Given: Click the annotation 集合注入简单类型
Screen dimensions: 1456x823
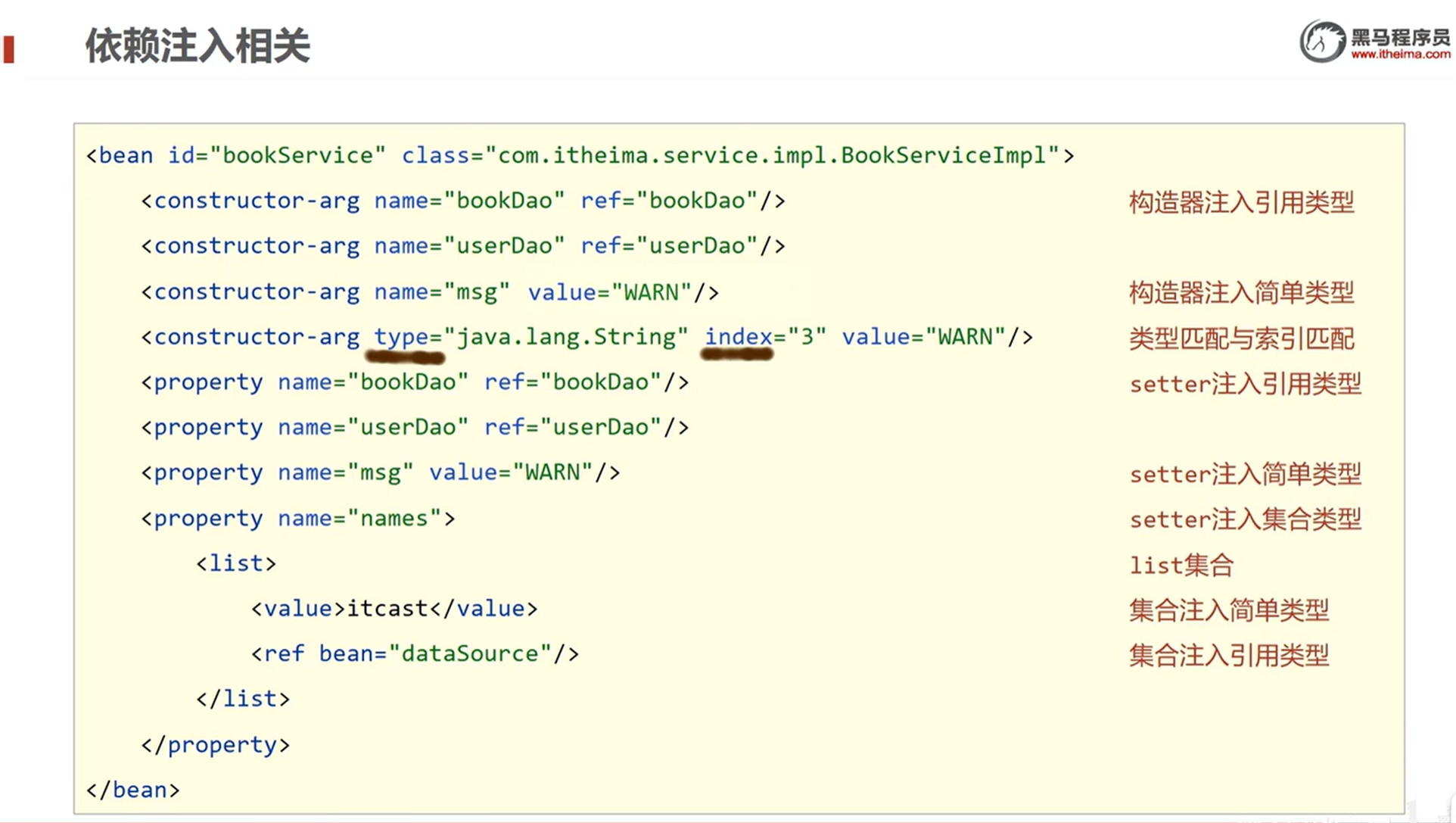Looking at the screenshot, I should click(1228, 610).
